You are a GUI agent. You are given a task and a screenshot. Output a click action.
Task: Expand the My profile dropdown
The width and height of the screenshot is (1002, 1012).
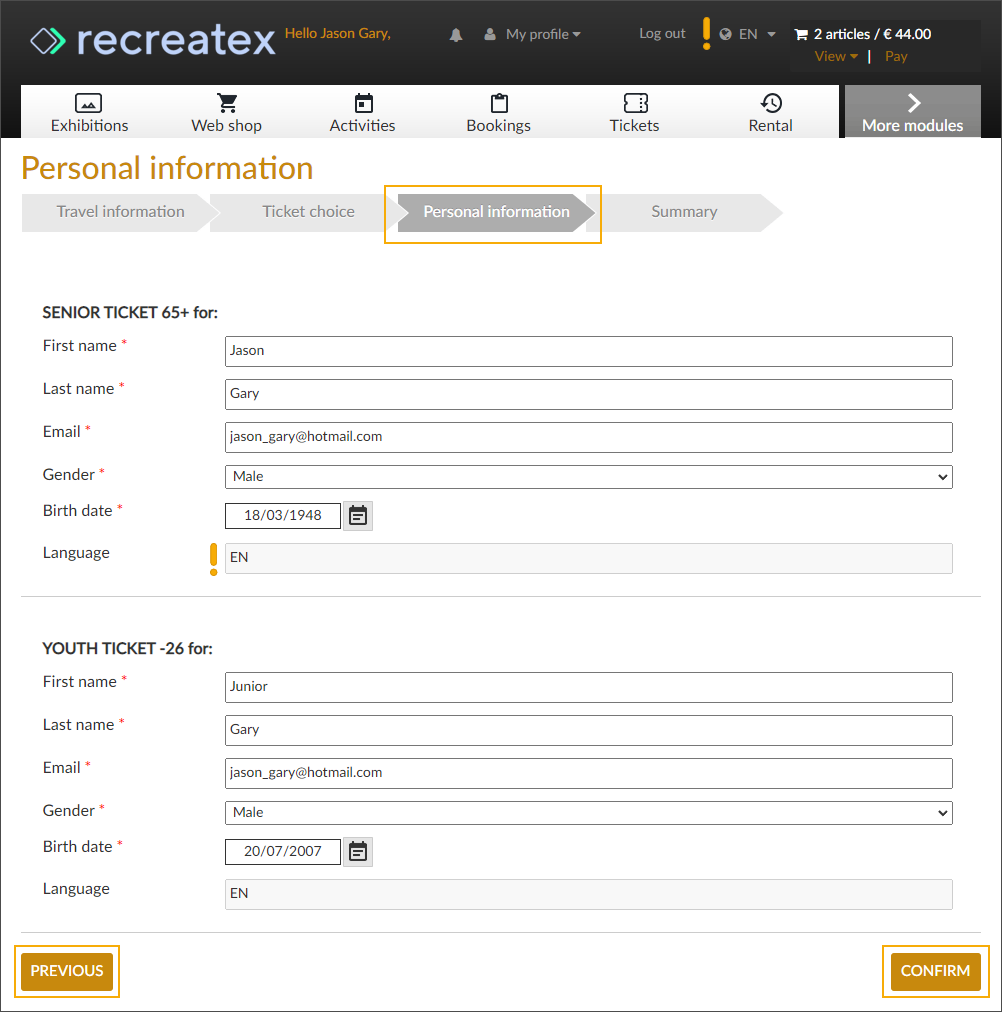[533, 34]
